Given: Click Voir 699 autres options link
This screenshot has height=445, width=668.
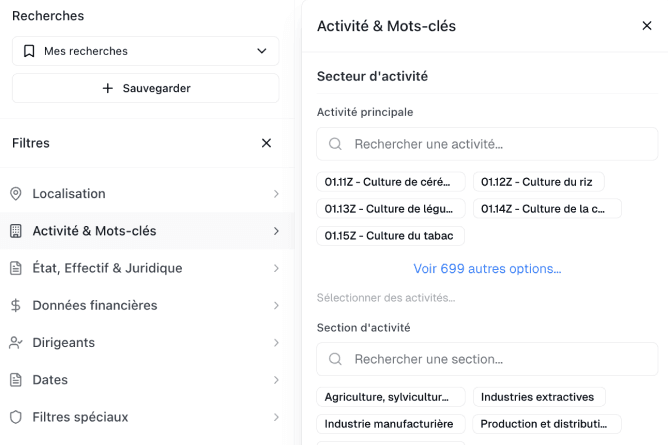Looking at the screenshot, I should (x=487, y=269).
